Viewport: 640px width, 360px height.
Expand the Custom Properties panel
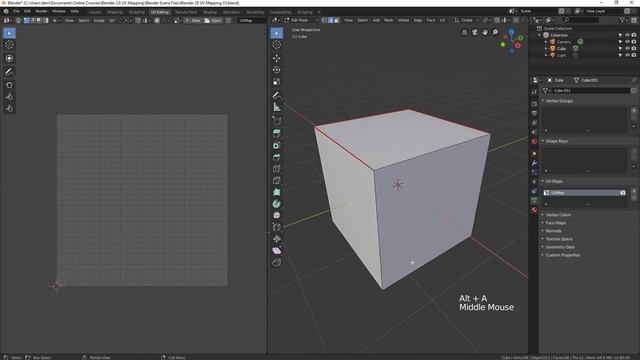coord(561,255)
